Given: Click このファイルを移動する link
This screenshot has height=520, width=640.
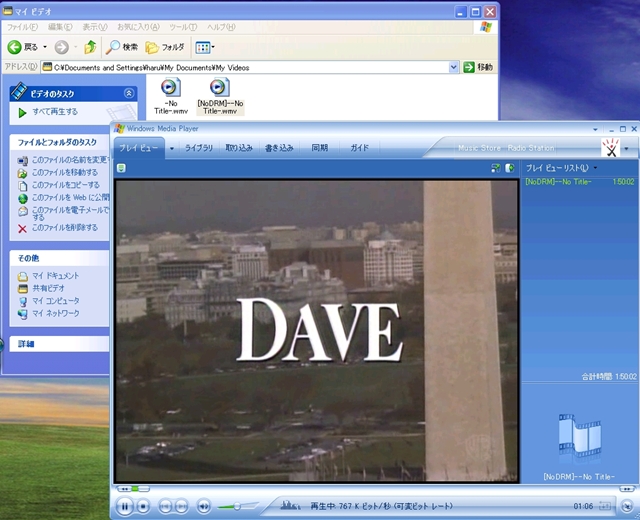Looking at the screenshot, I should point(65,172).
